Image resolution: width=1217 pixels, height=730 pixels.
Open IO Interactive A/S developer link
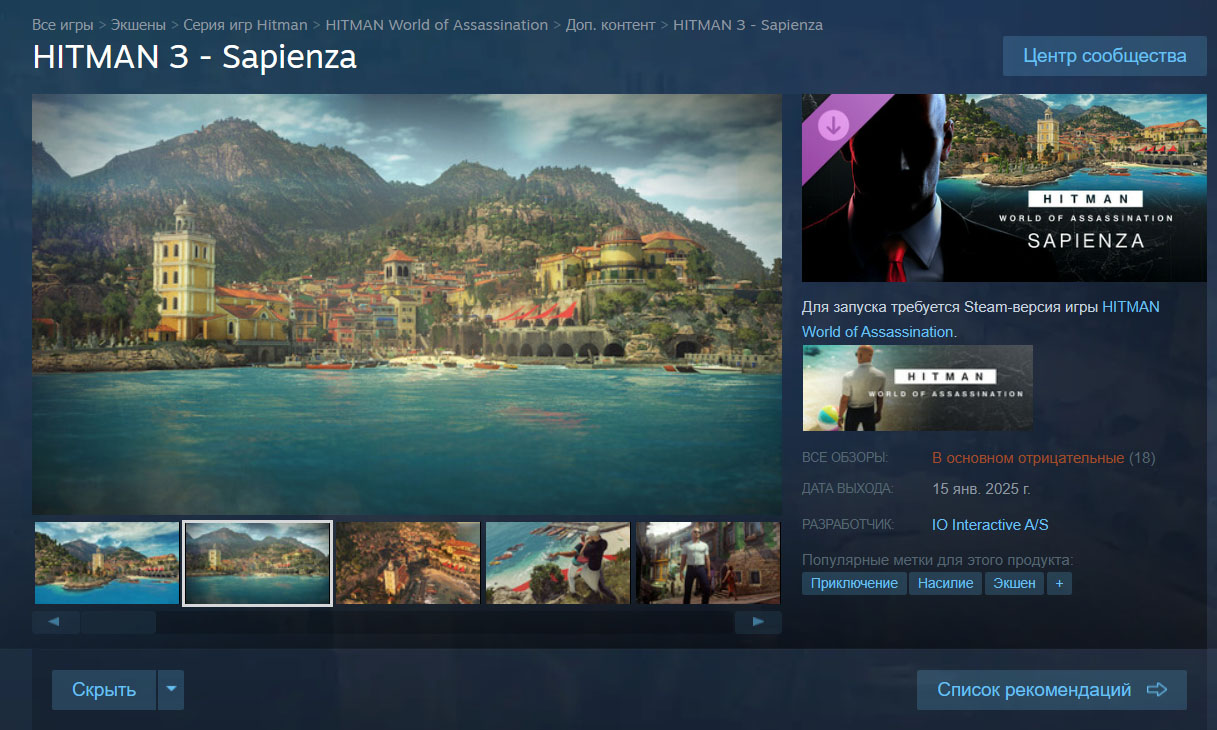(x=990, y=525)
